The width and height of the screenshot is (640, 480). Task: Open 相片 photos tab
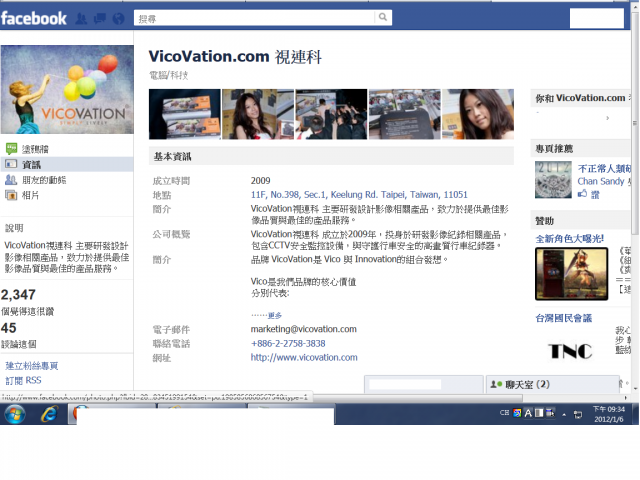30,195
